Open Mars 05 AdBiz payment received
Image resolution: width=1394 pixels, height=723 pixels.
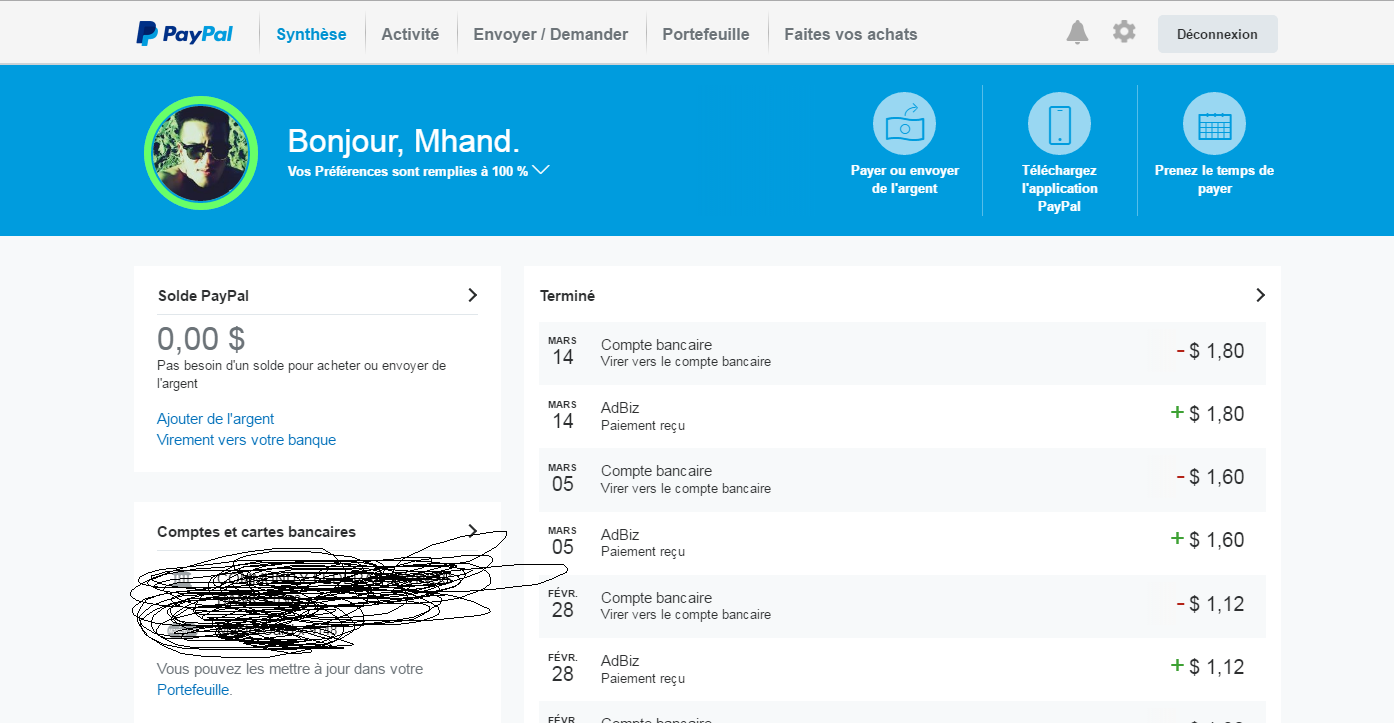pyautogui.click(x=902, y=543)
